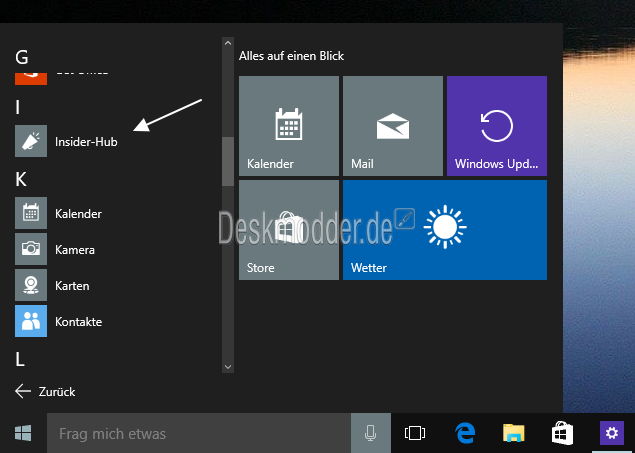Open the Windows Update tile

[496, 126]
